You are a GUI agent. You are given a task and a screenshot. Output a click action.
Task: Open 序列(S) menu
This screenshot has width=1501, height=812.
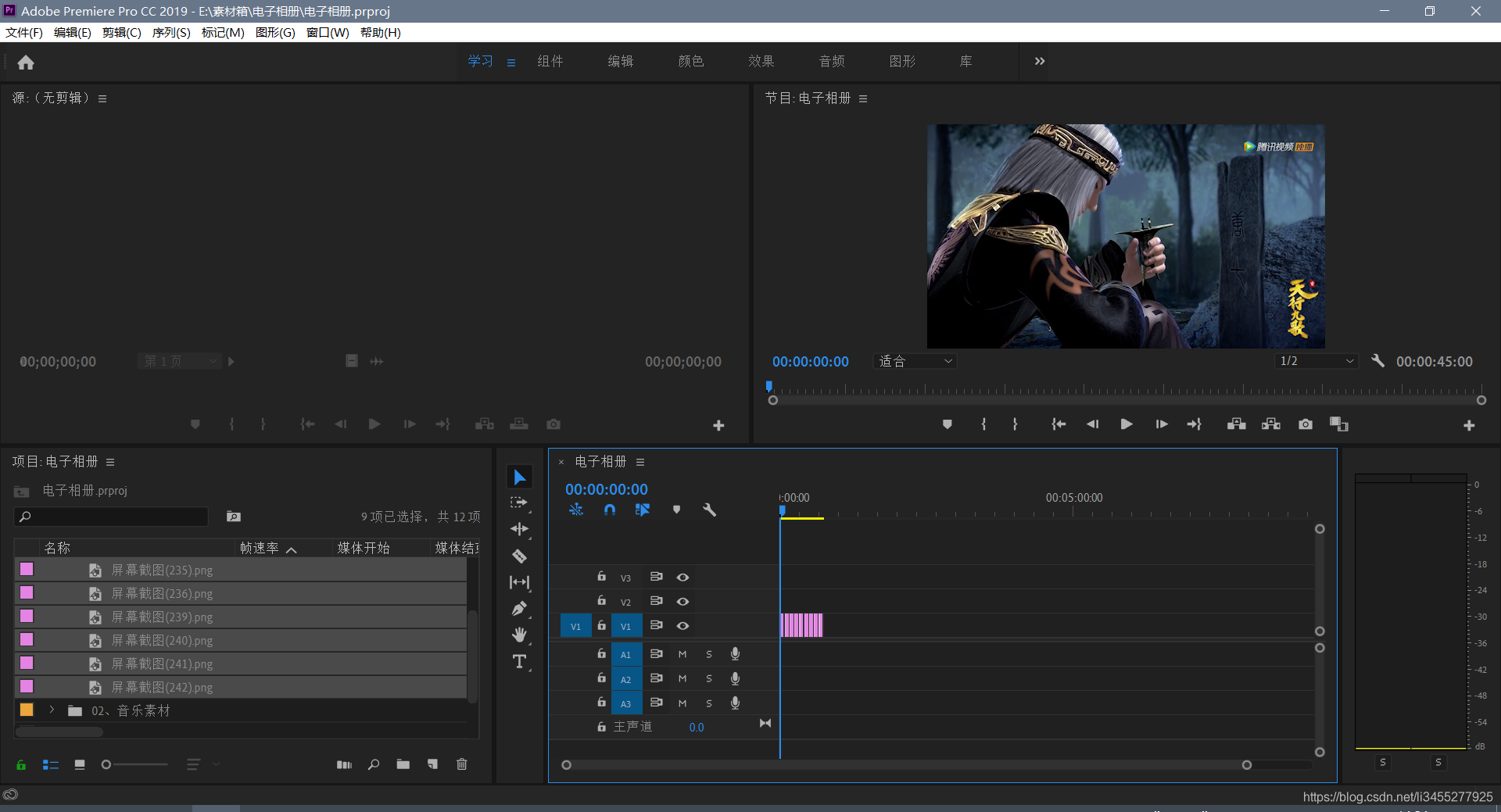click(171, 33)
